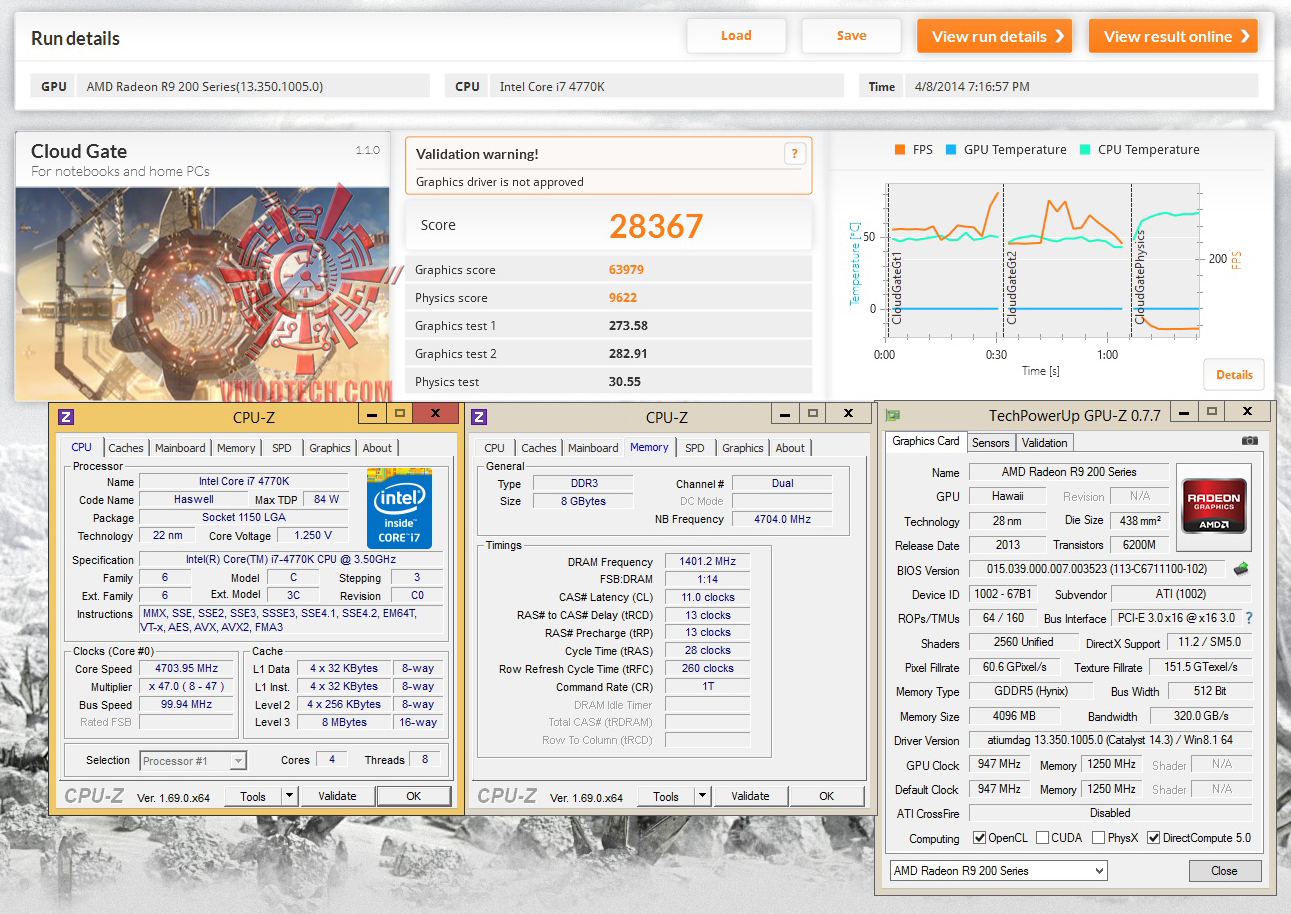
Task: Switch to Caches tab in left CPU-Z window
Action: 126,448
